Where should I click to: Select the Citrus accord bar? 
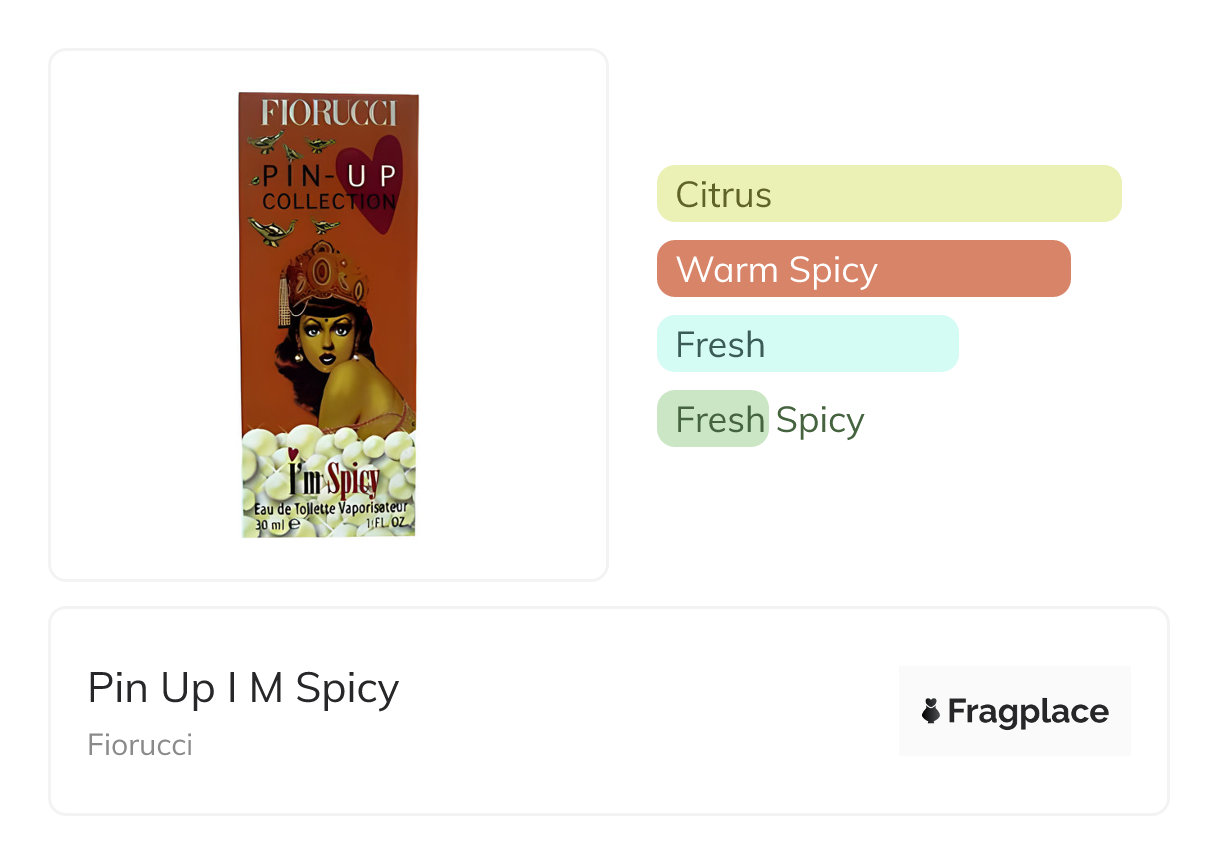[x=888, y=193]
